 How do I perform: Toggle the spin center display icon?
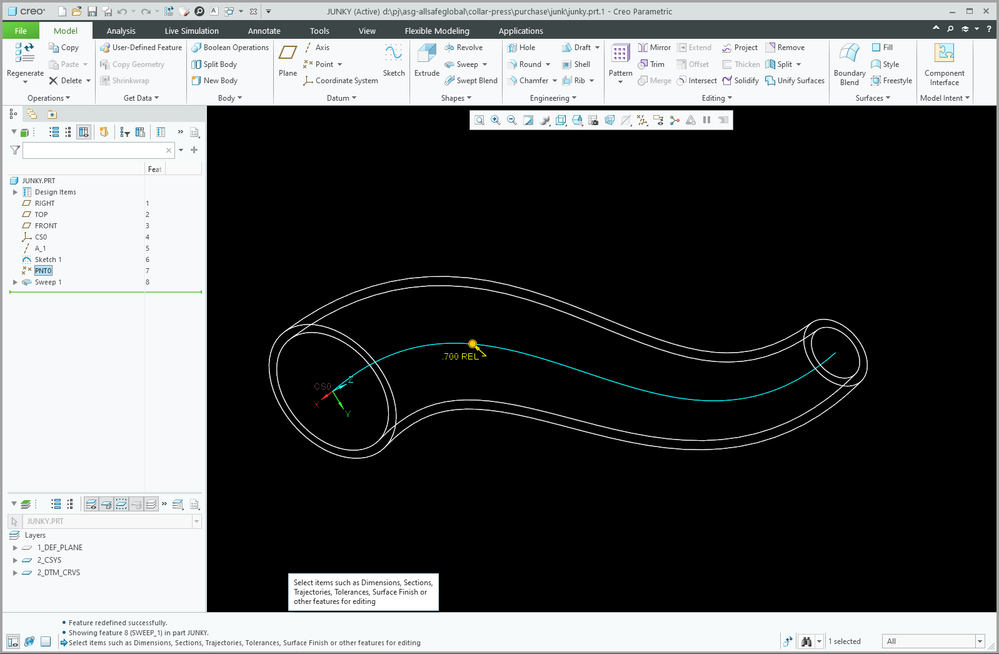(x=674, y=120)
